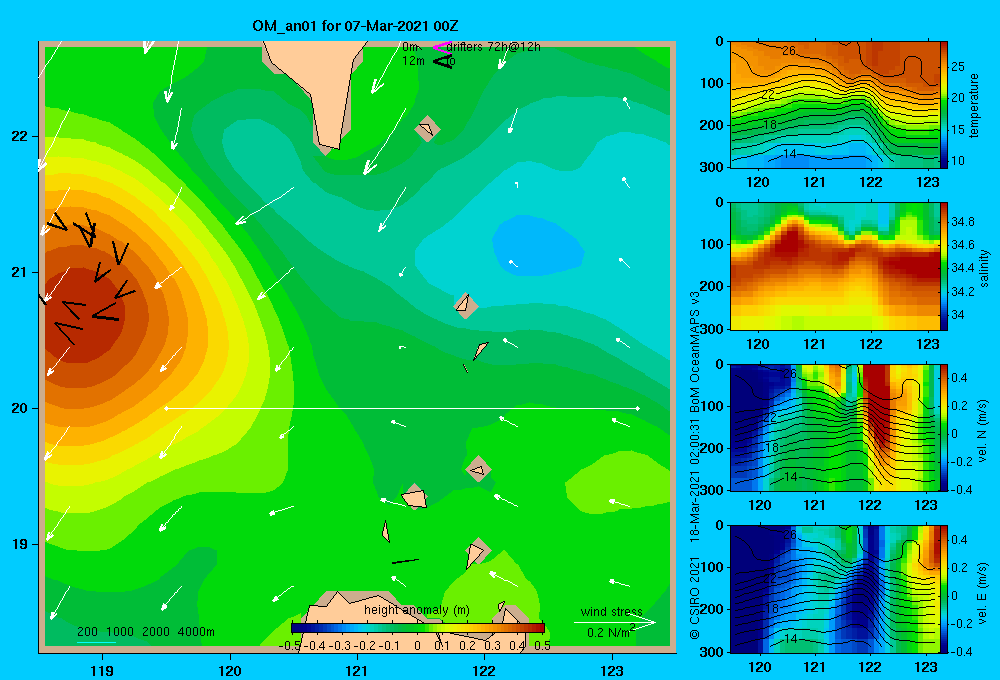This screenshot has width=1000, height=680.
Task: Click the vel. N color bar
Action: point(944,427)
